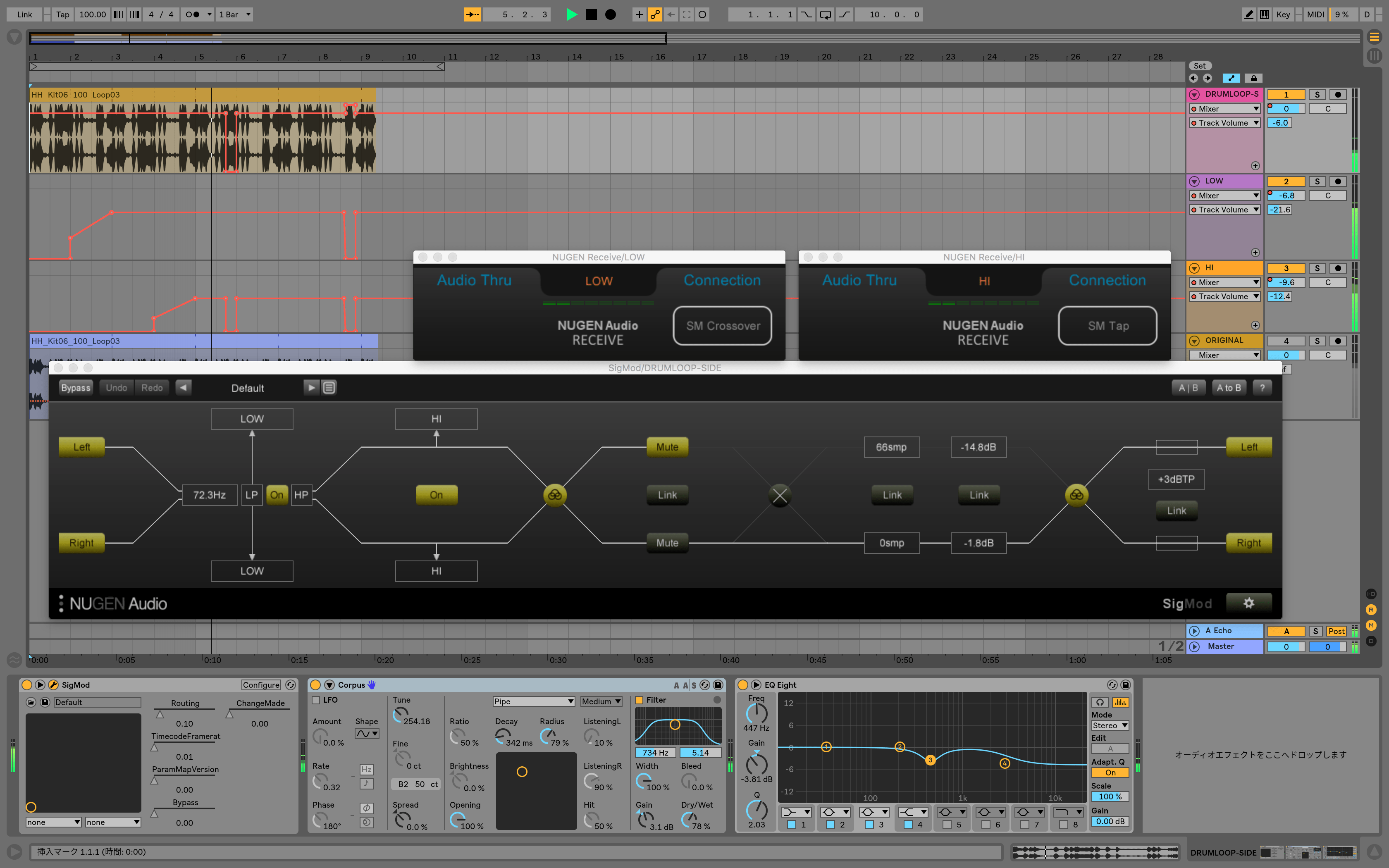Lock automation envelopes with the padlock icon
The image size is (1389, 868).
point(1253,78)
